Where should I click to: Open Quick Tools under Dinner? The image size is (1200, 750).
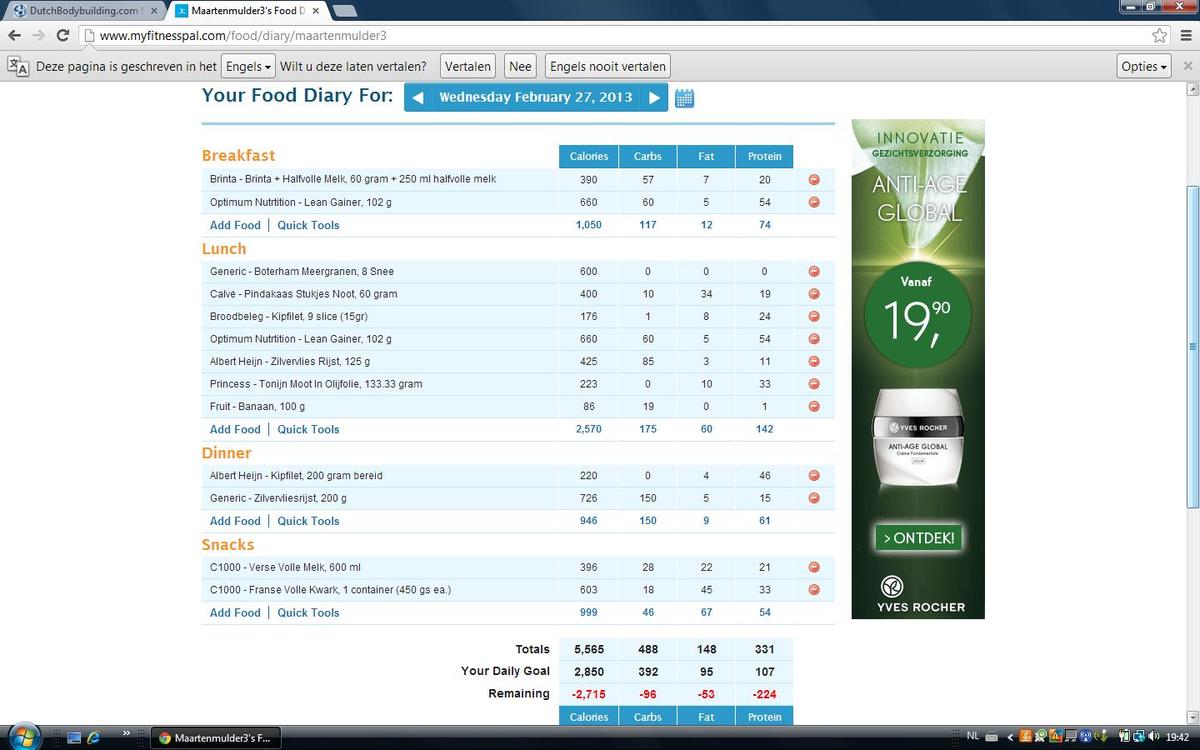308,521
